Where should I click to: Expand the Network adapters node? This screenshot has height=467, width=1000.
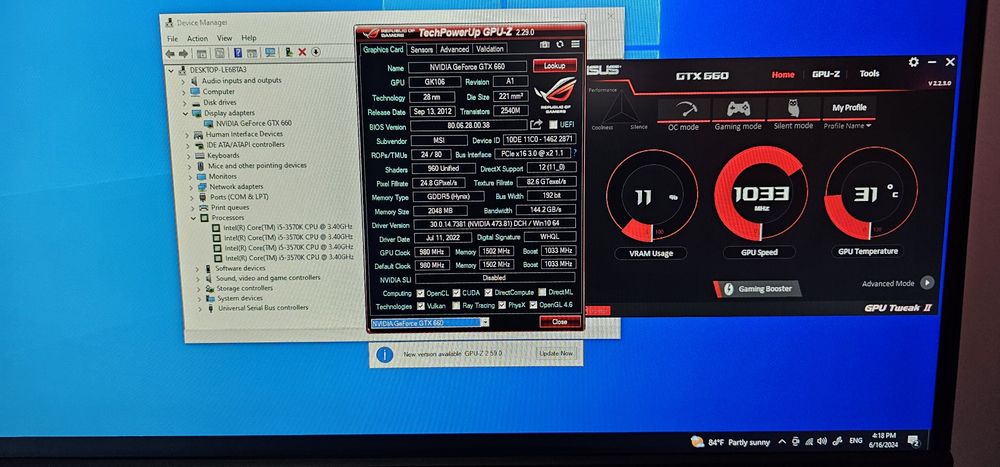click(x=191, y=187)
